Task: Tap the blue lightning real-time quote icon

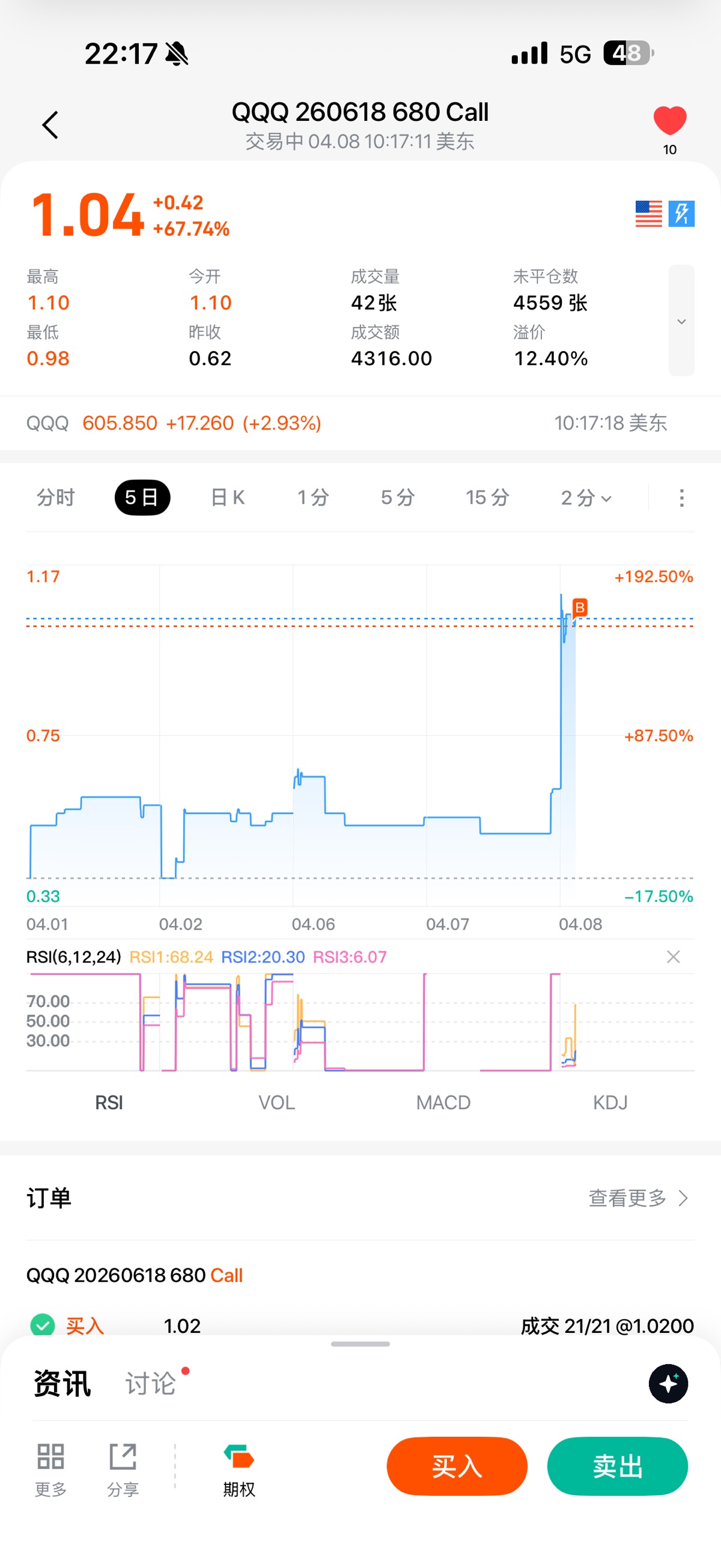Action: 681,213
